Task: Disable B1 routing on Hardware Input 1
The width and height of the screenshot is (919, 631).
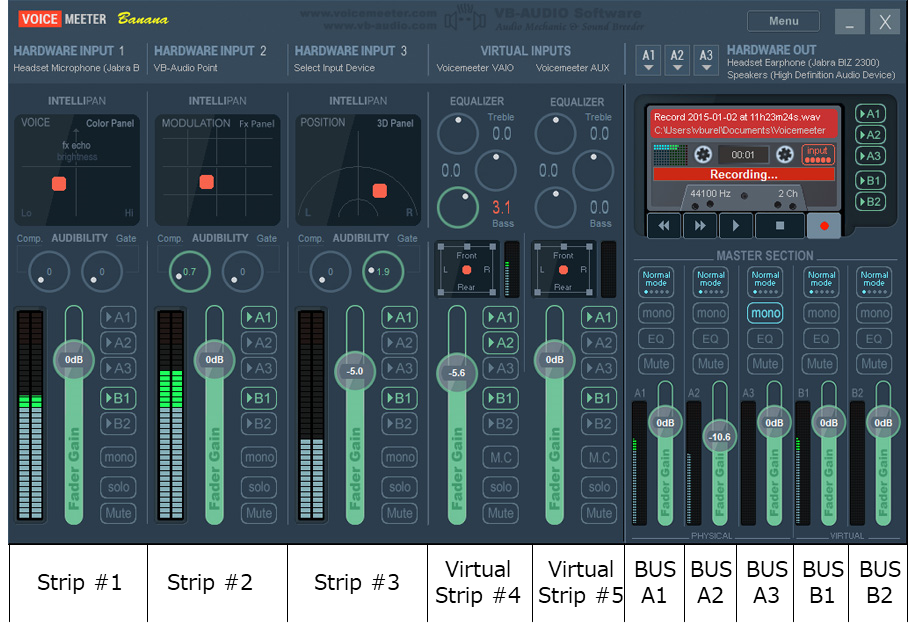Action: pyautogui.click(x=118, y=398)
